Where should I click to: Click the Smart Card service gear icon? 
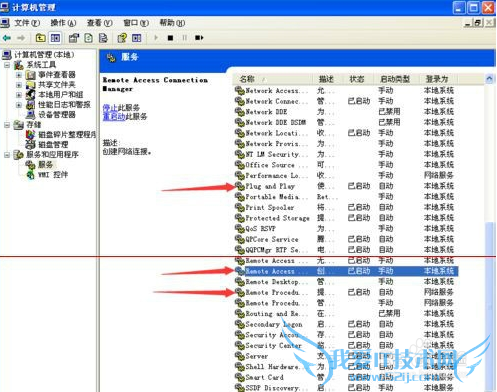239,377
